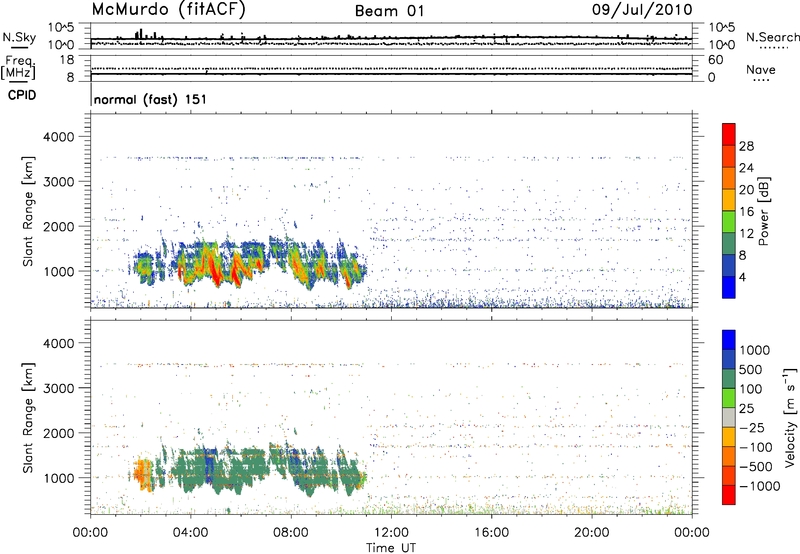Click velocity color bar segment between -100 and -500
This screenshot has height=554, width=800.
point(729,456)
